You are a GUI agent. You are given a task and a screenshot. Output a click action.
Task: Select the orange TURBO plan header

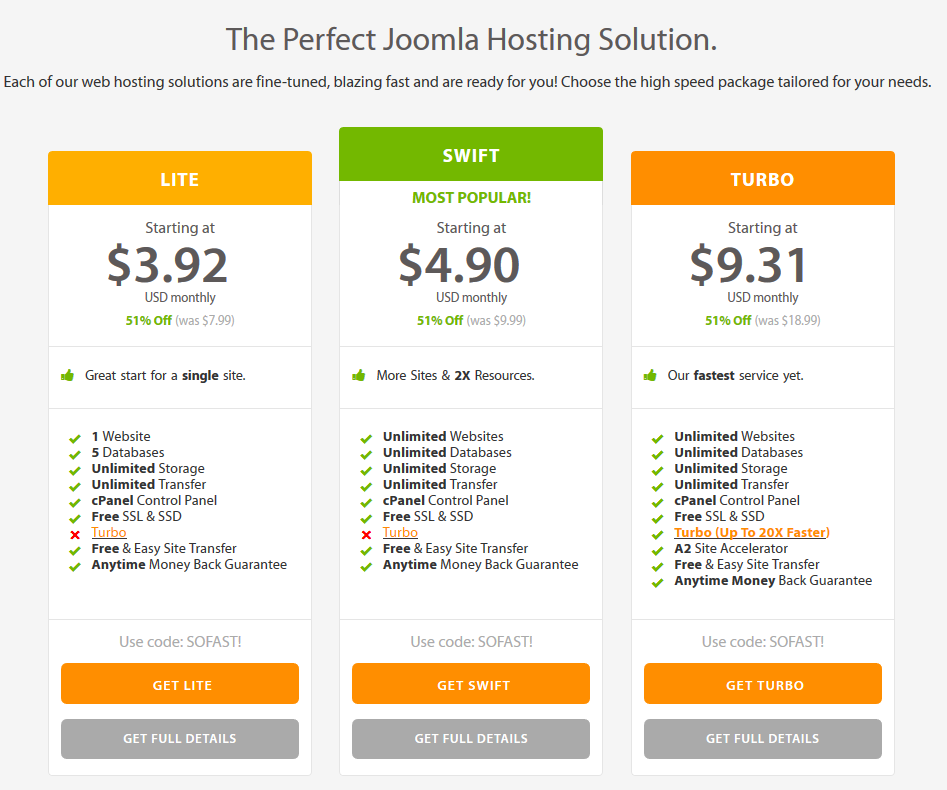(x=763, y=178)
